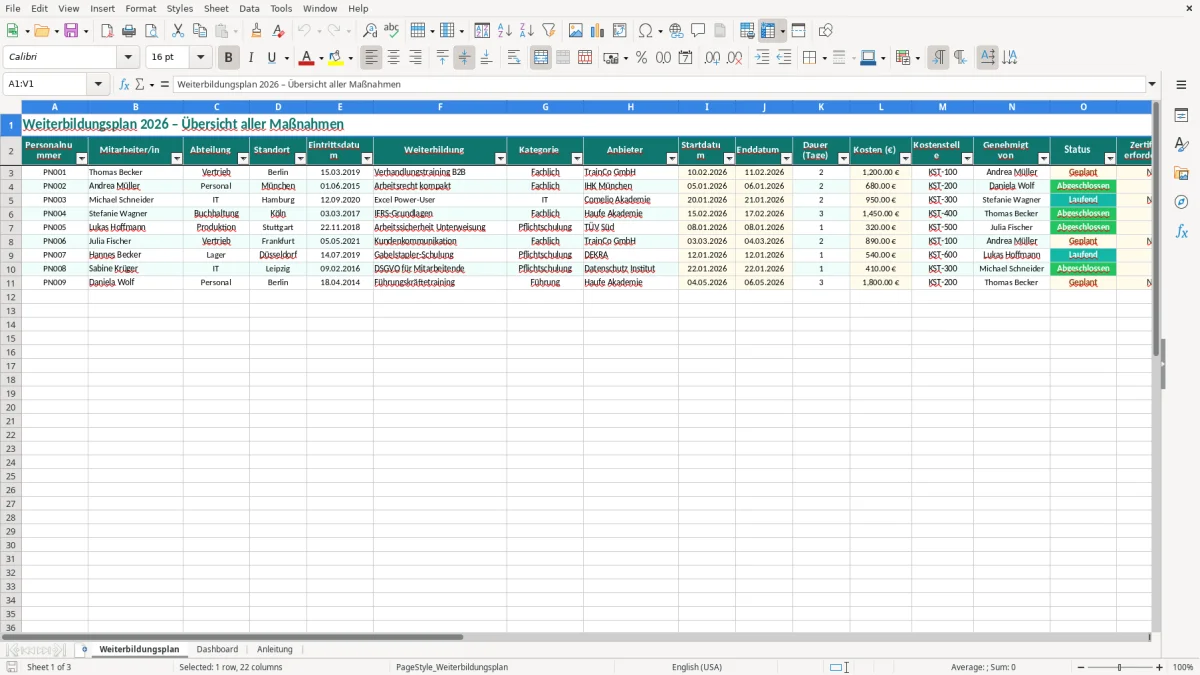Click the 100% zoom level
Screen dimensions: 1200x675
tap(1183, 667)
